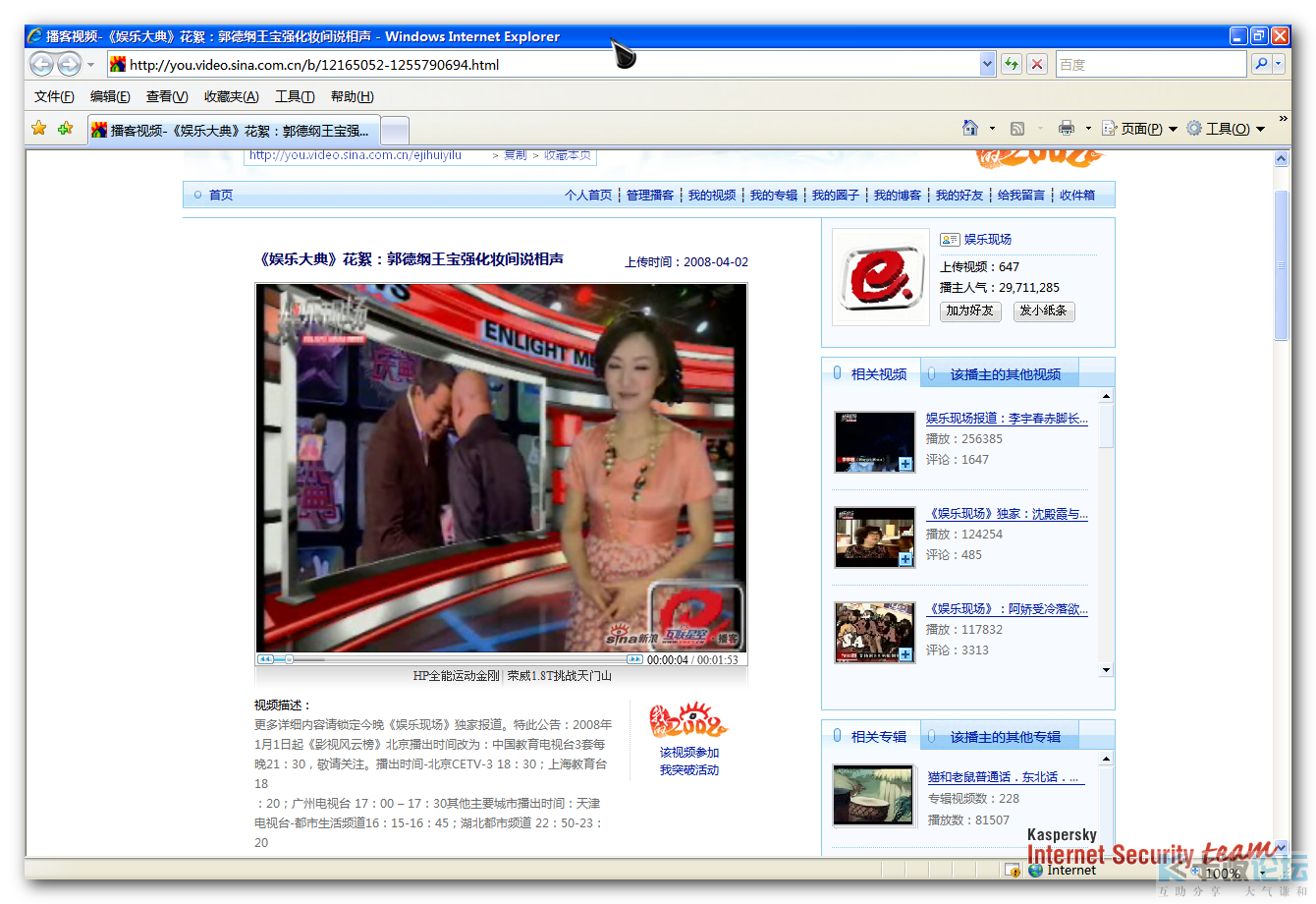The width and height of the screenshot is (1316, 904).
Task: Click the 发小纸条 button
Action: (1044, 311)
